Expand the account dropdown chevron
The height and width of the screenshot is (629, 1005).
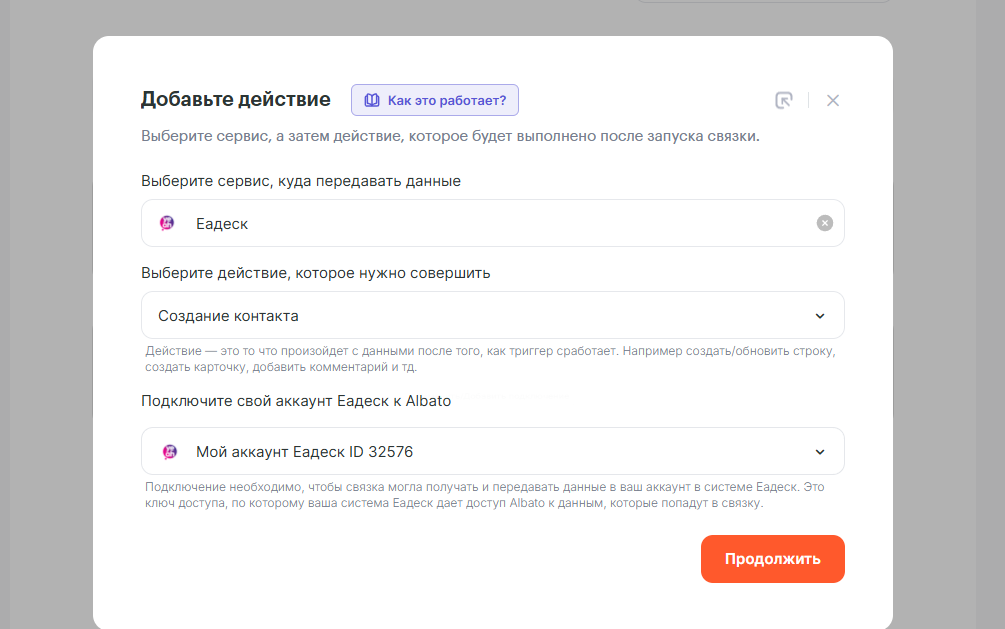[820, 452]
